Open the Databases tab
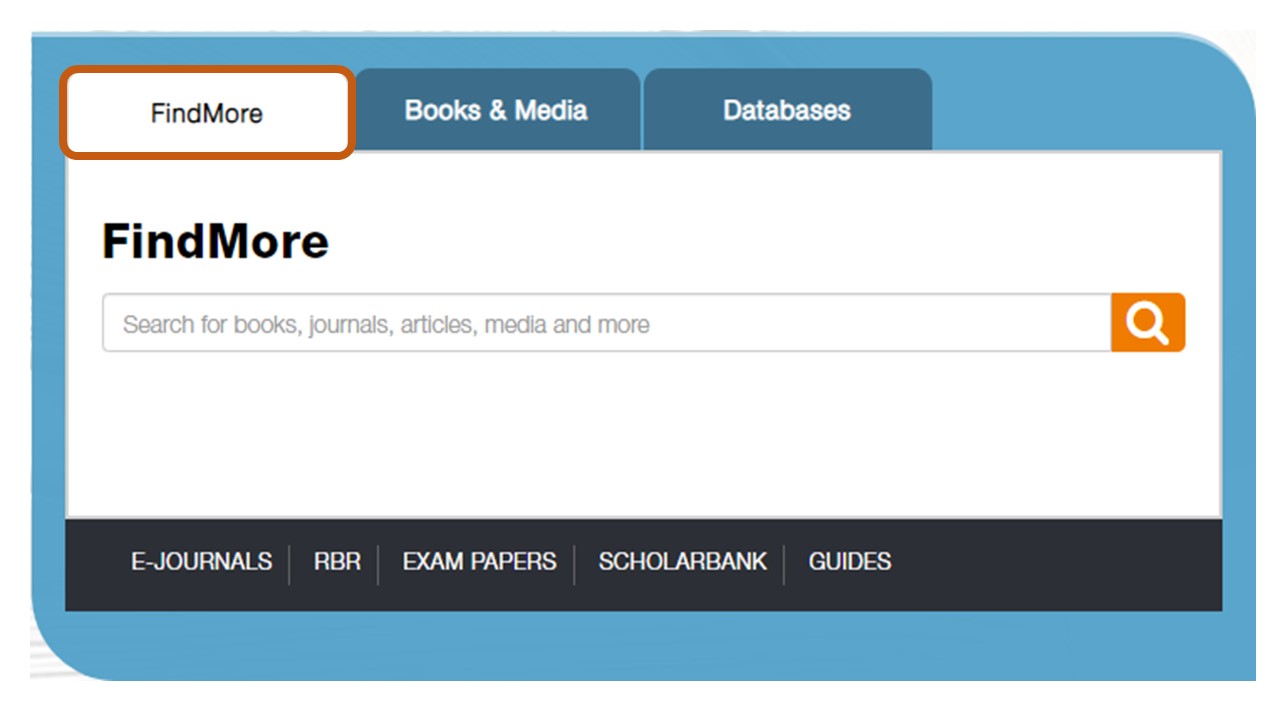The width and height of the screenshot is (1280, 720). 785,110
